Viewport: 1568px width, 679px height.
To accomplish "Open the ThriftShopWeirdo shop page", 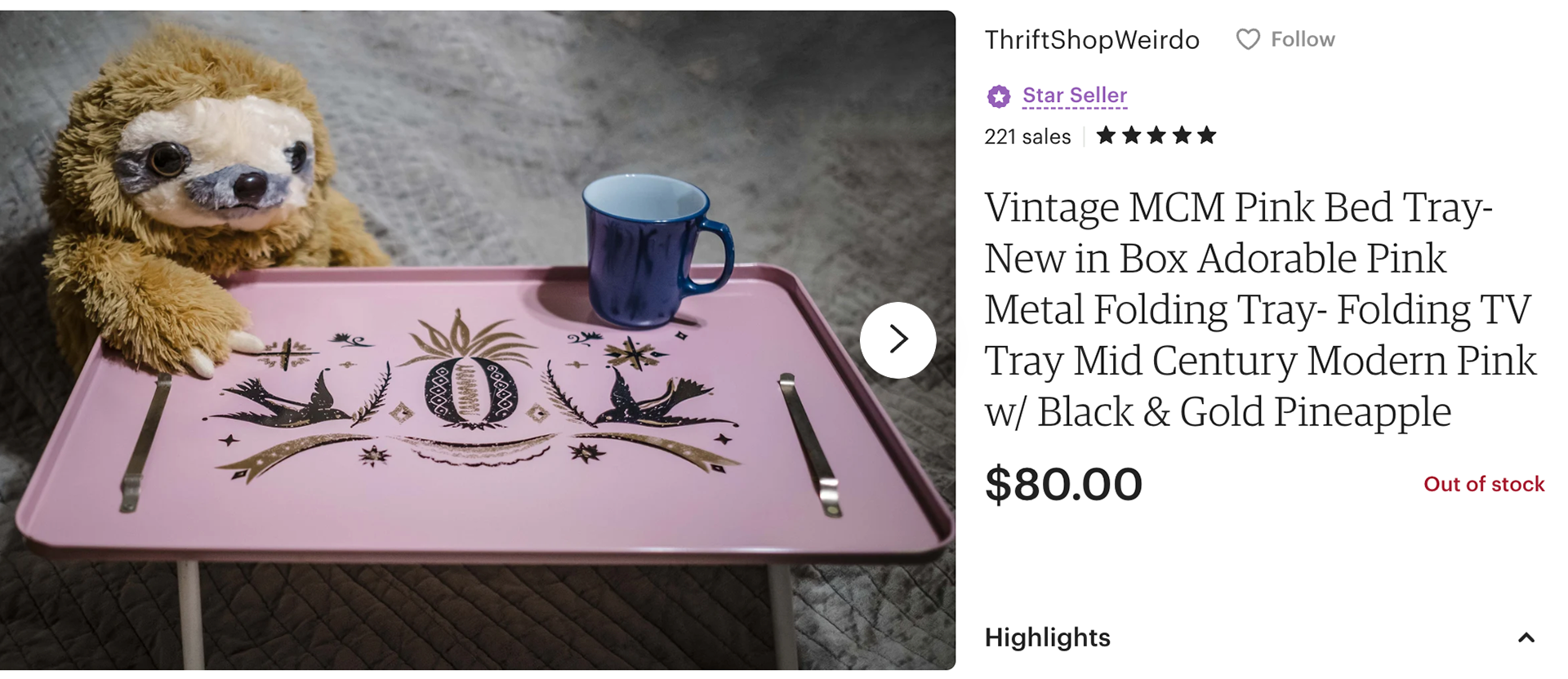I will point(1091,39).
